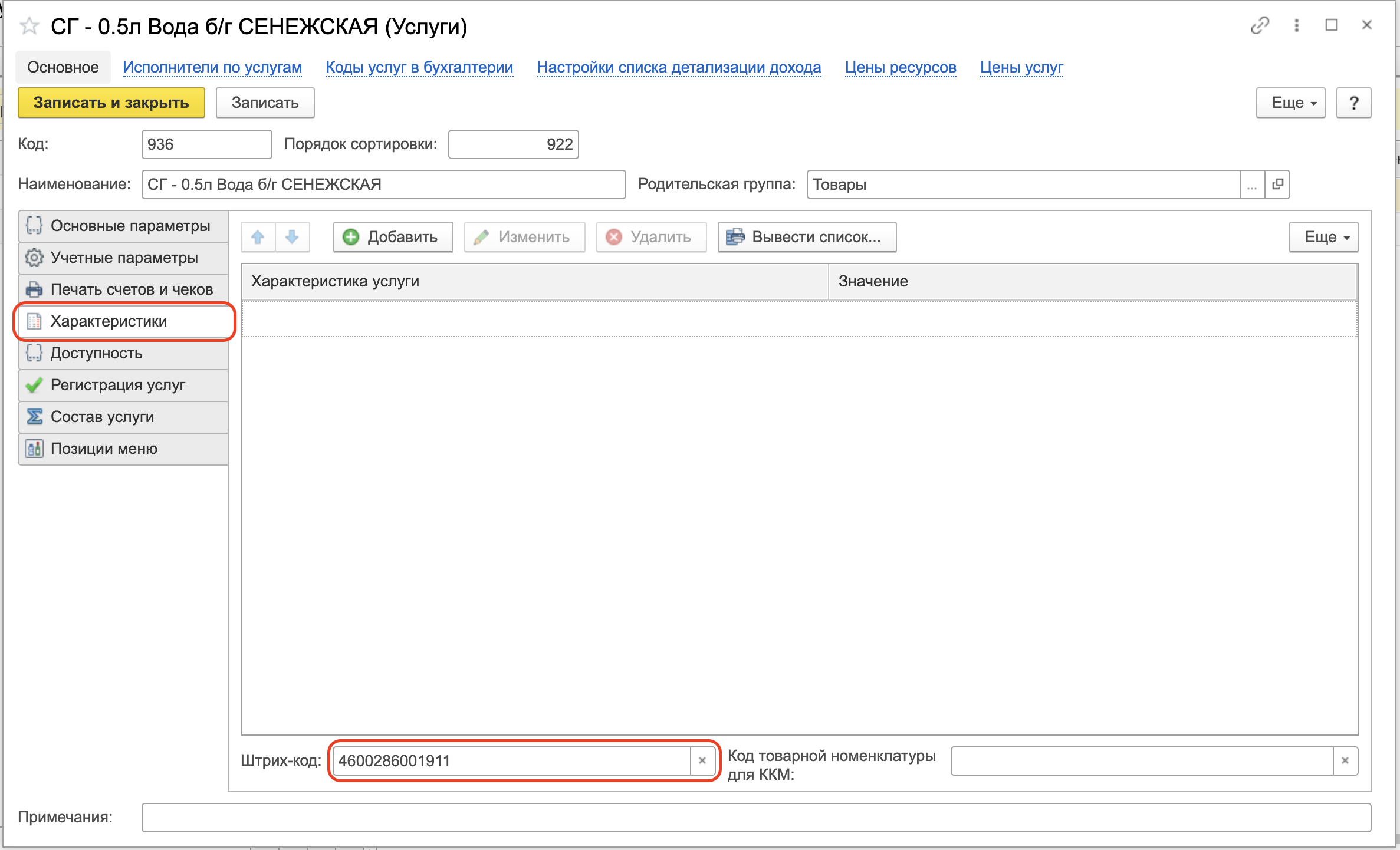Click Записать и закрыть button
Viewport: 1400px width, 850px height.
point(111,103)
